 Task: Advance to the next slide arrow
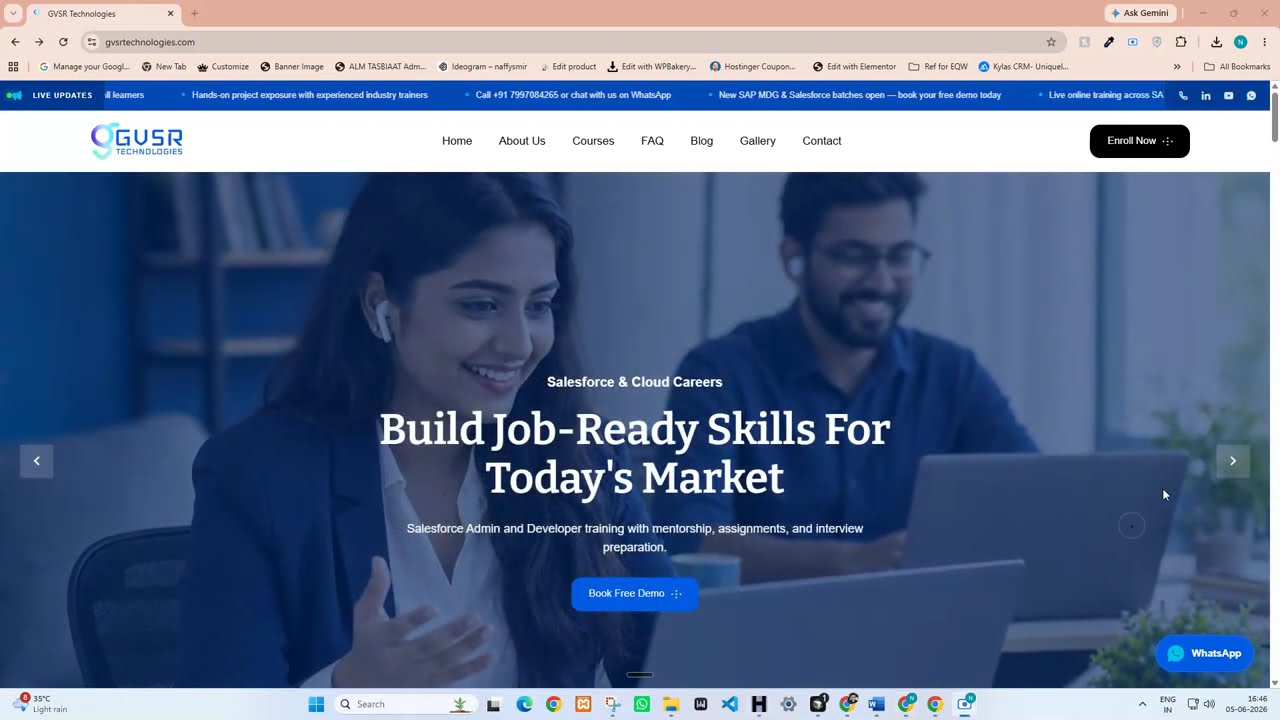[1233, 461]
